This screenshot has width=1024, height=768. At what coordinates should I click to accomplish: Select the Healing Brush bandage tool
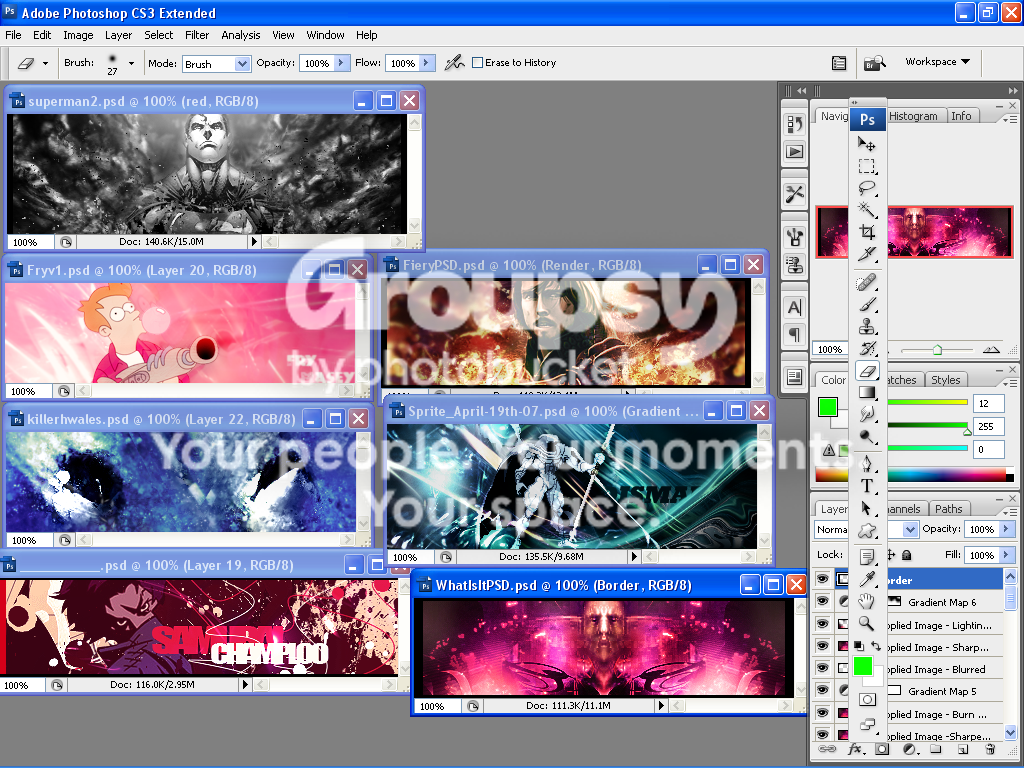click(x=867, y=283)
